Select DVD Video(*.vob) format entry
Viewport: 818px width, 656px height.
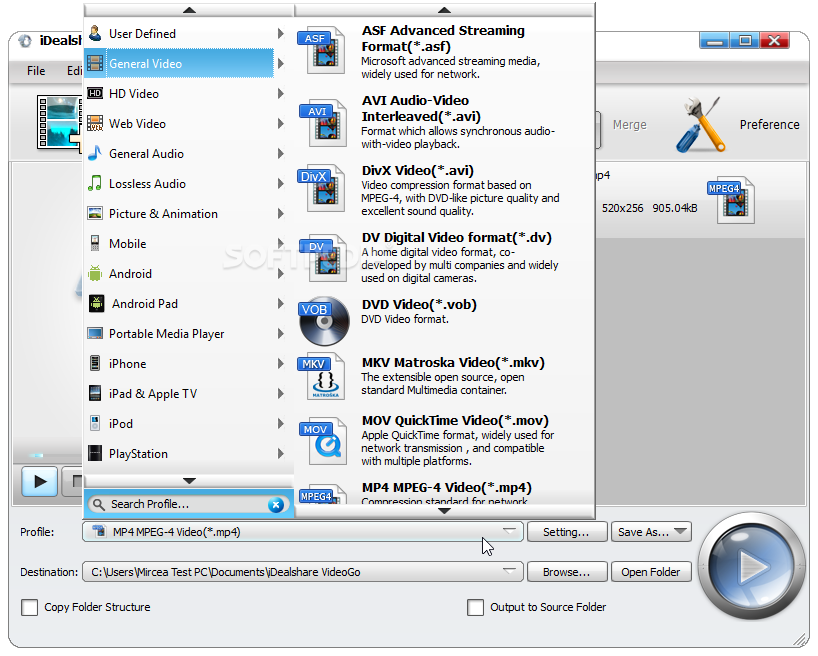point(444,320)
